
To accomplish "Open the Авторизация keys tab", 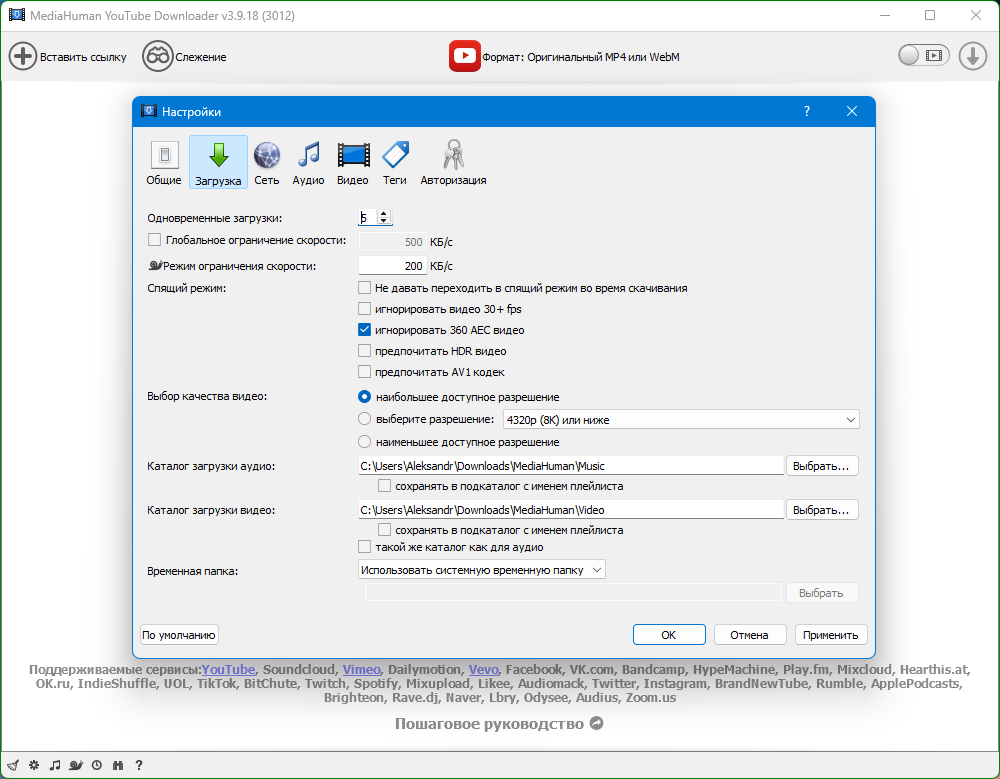I will pos(453,163).
